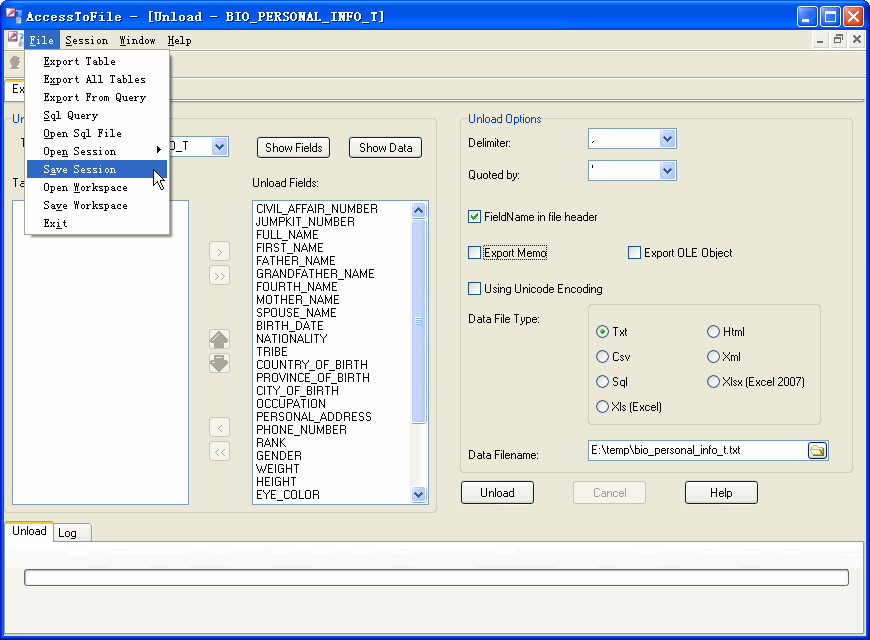The height and width of the screenshot is (640, 870).
Task: Choose Open Workspace menu item
Action: (97, 187)
